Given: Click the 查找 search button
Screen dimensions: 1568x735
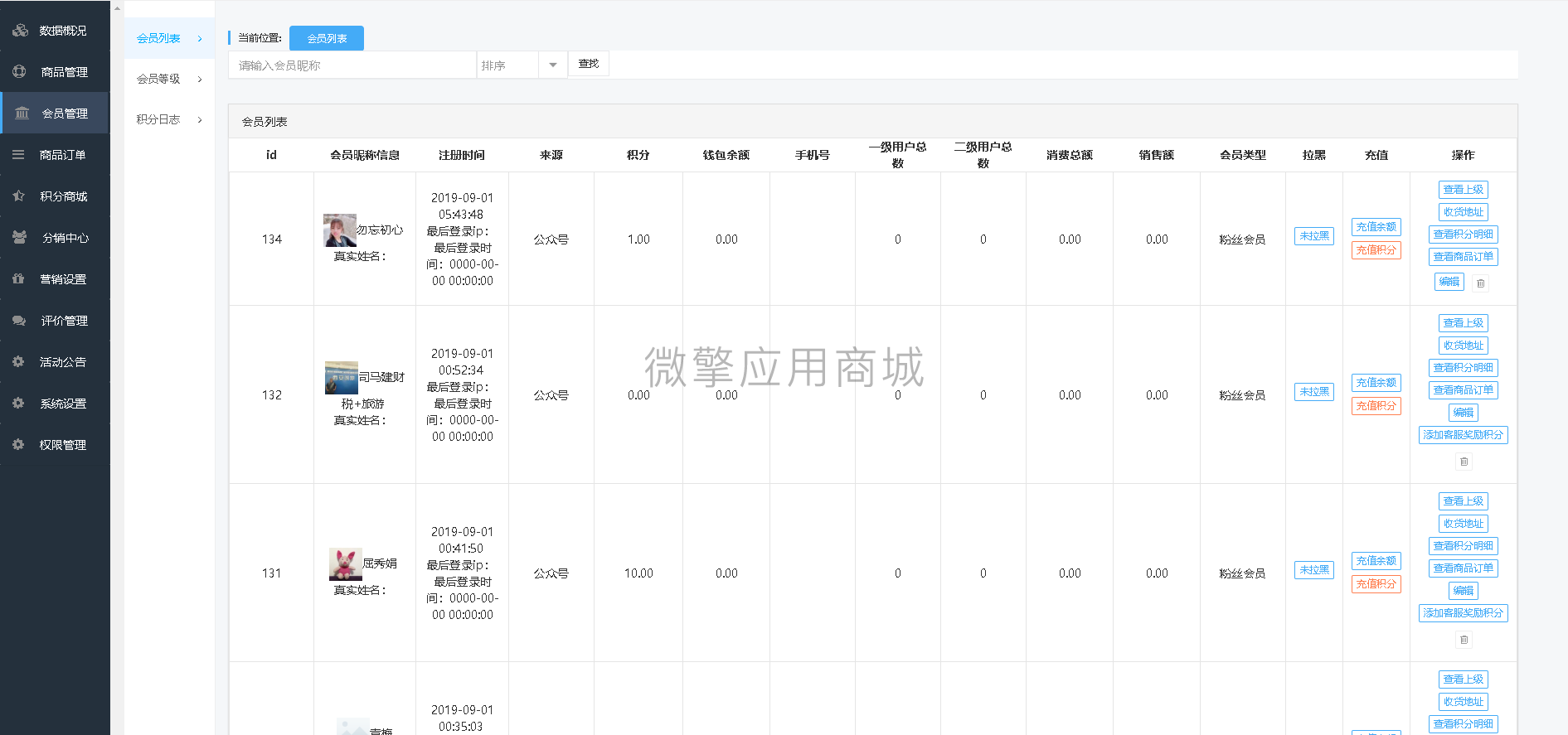Looking at the screenshot, I should (x=589, y=64).
